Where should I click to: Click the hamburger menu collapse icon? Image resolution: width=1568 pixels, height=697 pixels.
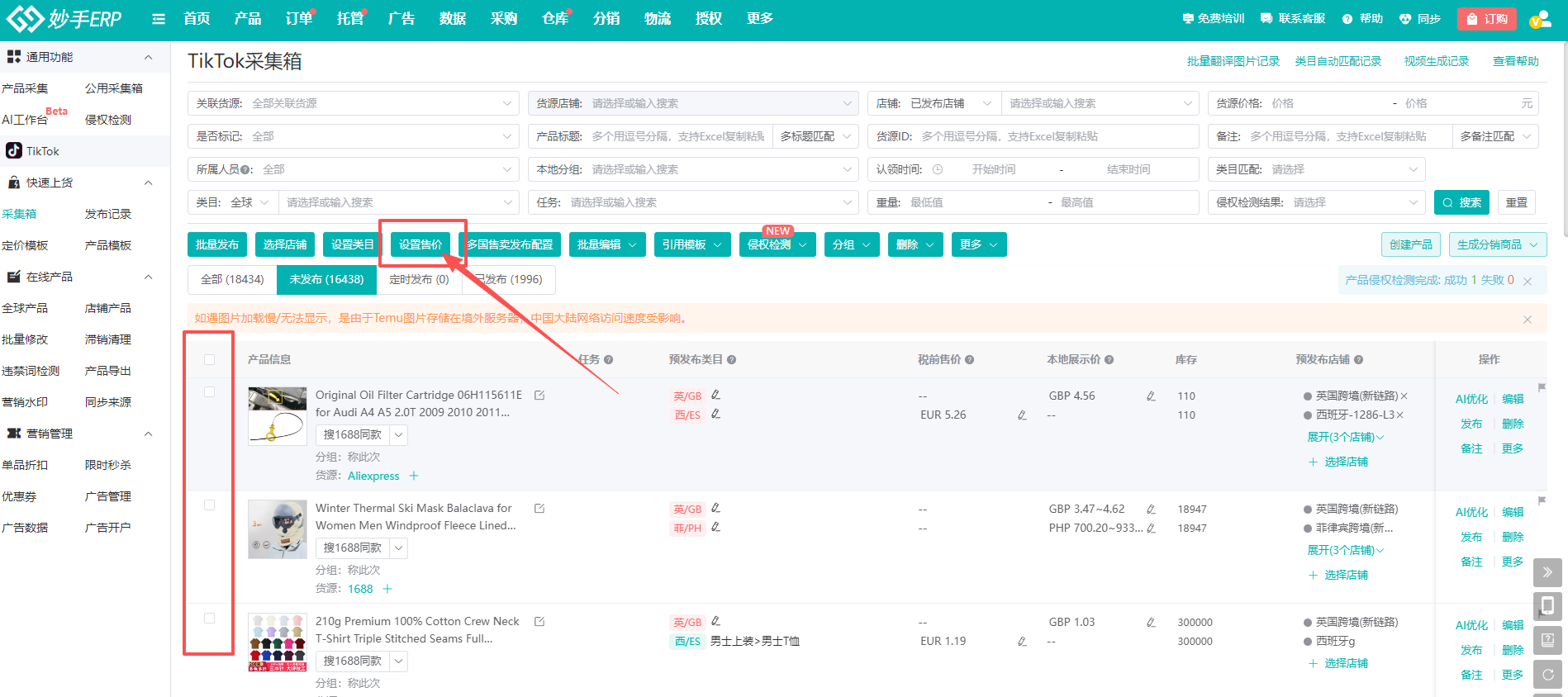tap(159, 19)
